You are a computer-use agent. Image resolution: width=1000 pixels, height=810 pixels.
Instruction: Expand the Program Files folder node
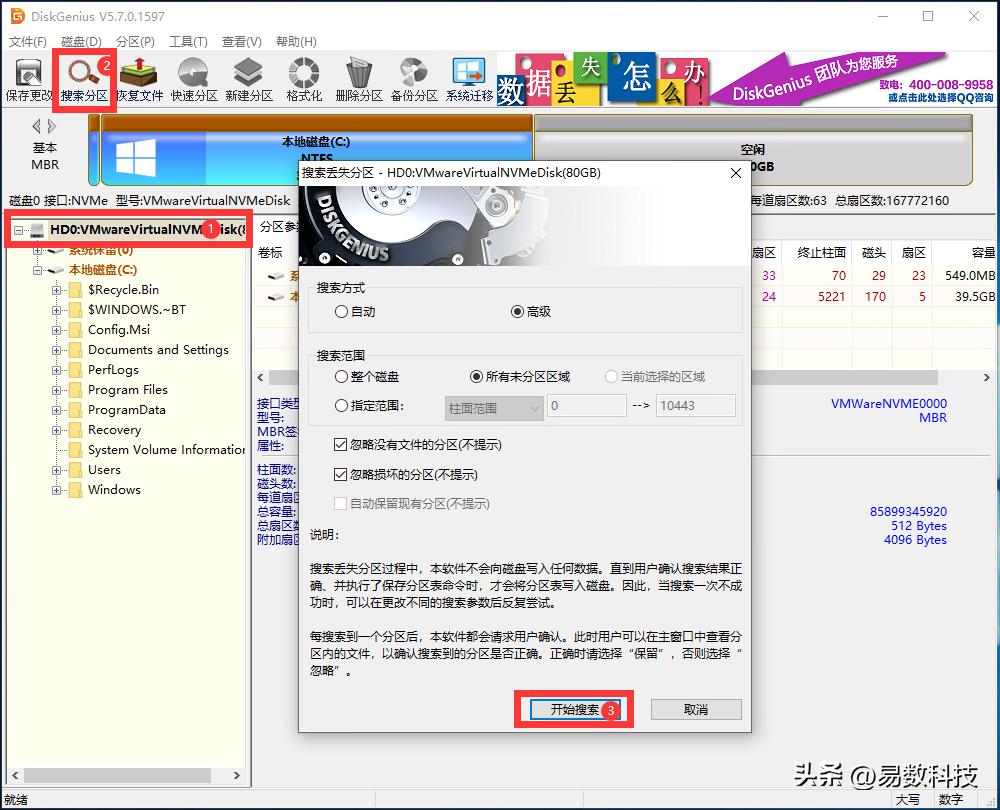pyautogui.click(x=57, y=390)
